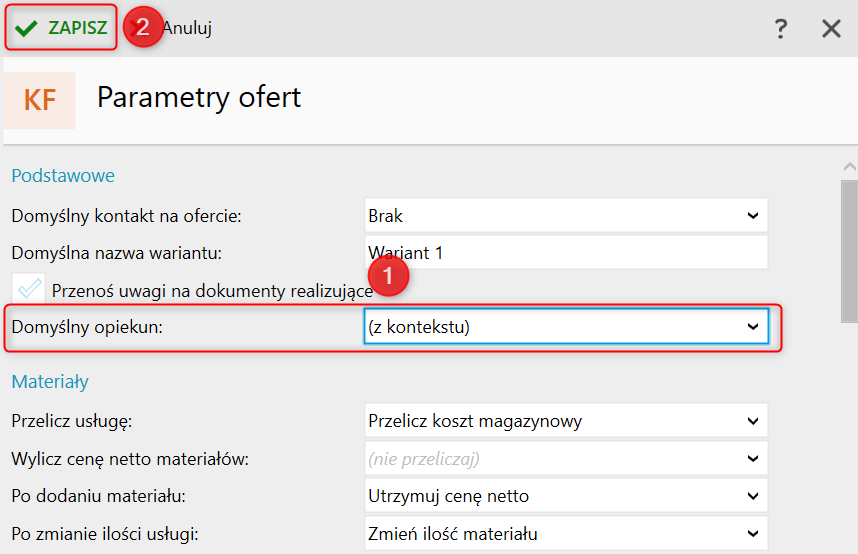This screenshot has height=554, width=858.
Task: Click the Materiały section header
Action: 50,382
